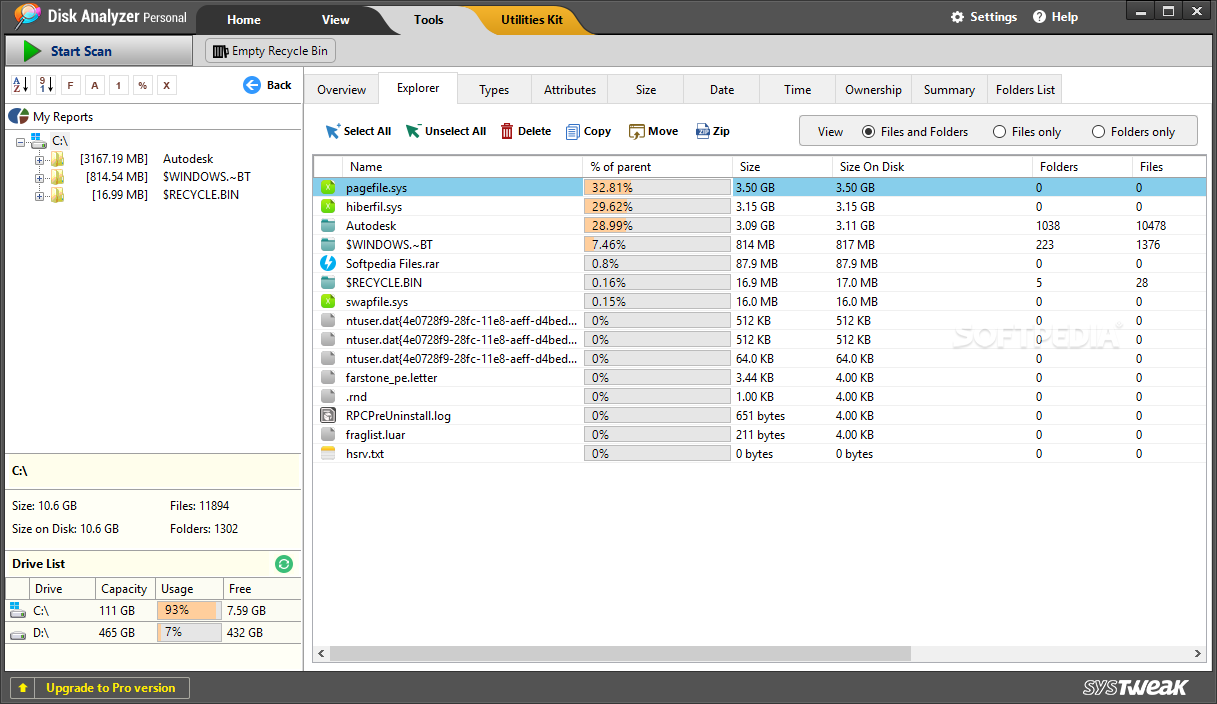Click the My Reports pie chart icon

tap(18, 117)
